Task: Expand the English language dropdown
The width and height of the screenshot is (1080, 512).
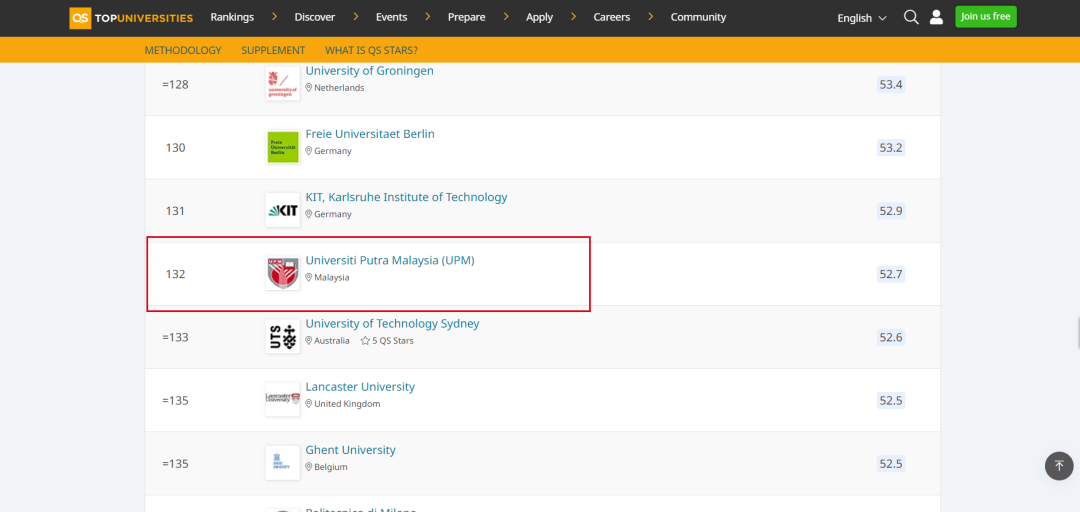Action: pyautogui.click(x=862, y=18)
